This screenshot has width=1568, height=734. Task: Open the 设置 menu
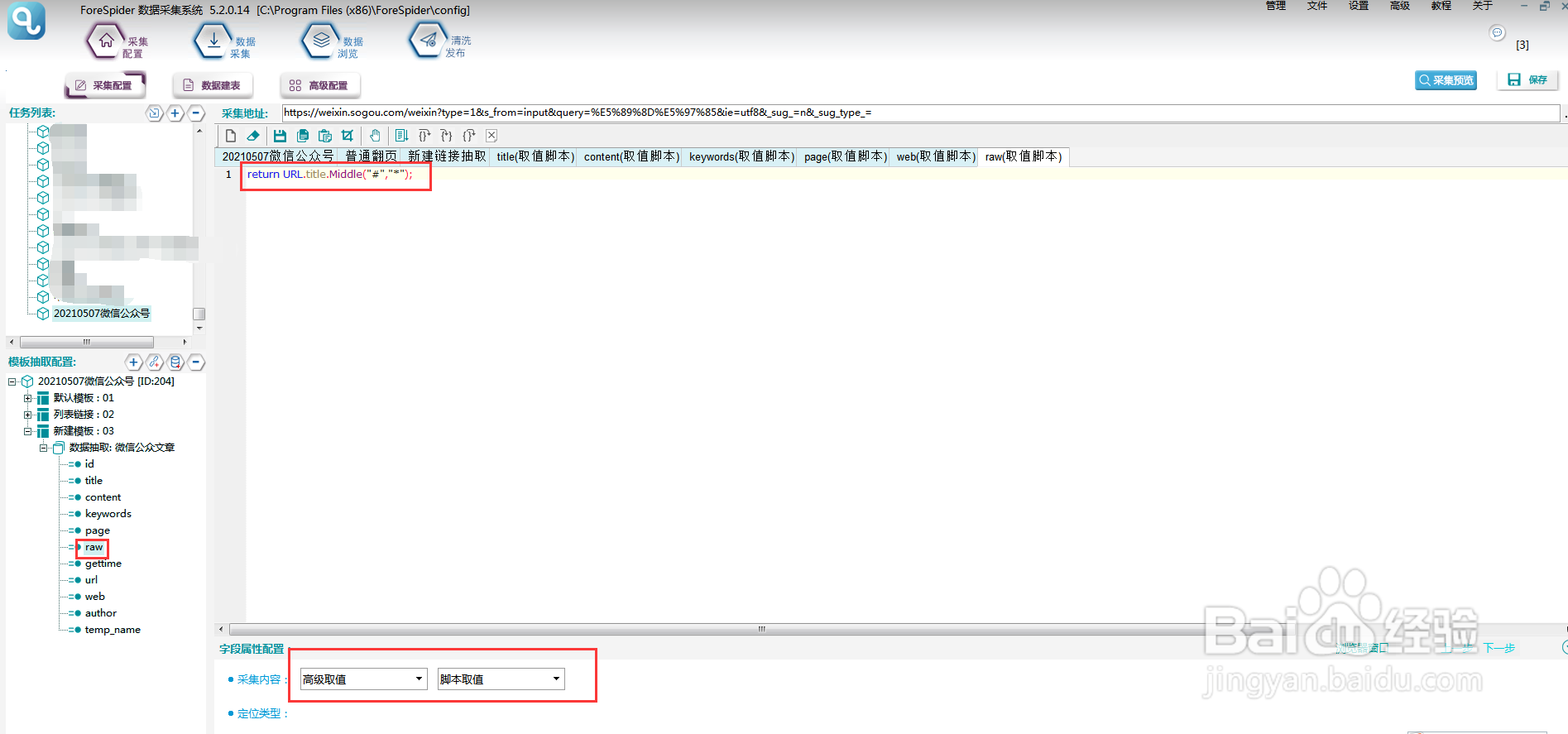click(x=1359, y=6)
